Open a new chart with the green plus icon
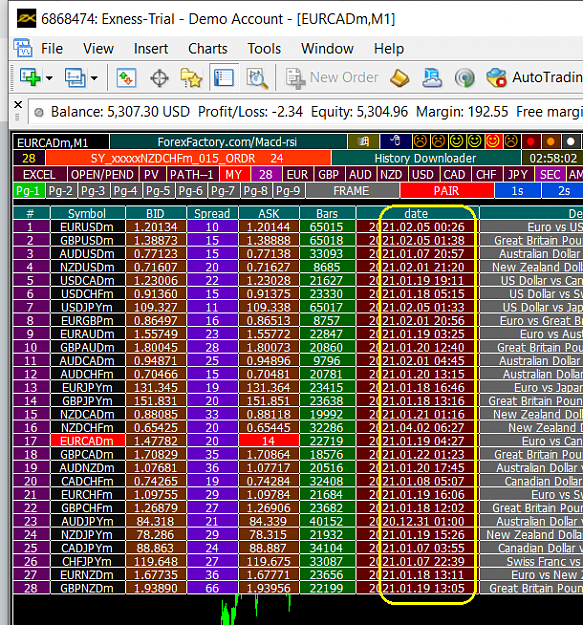The width and height of the screenshot is (583, 625). (30, 77)
